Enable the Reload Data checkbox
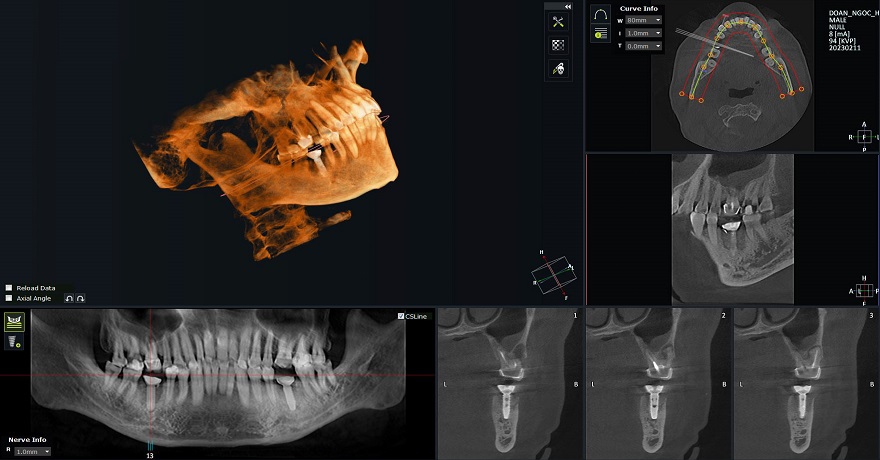The image size is (880, 460). (9, 288)
